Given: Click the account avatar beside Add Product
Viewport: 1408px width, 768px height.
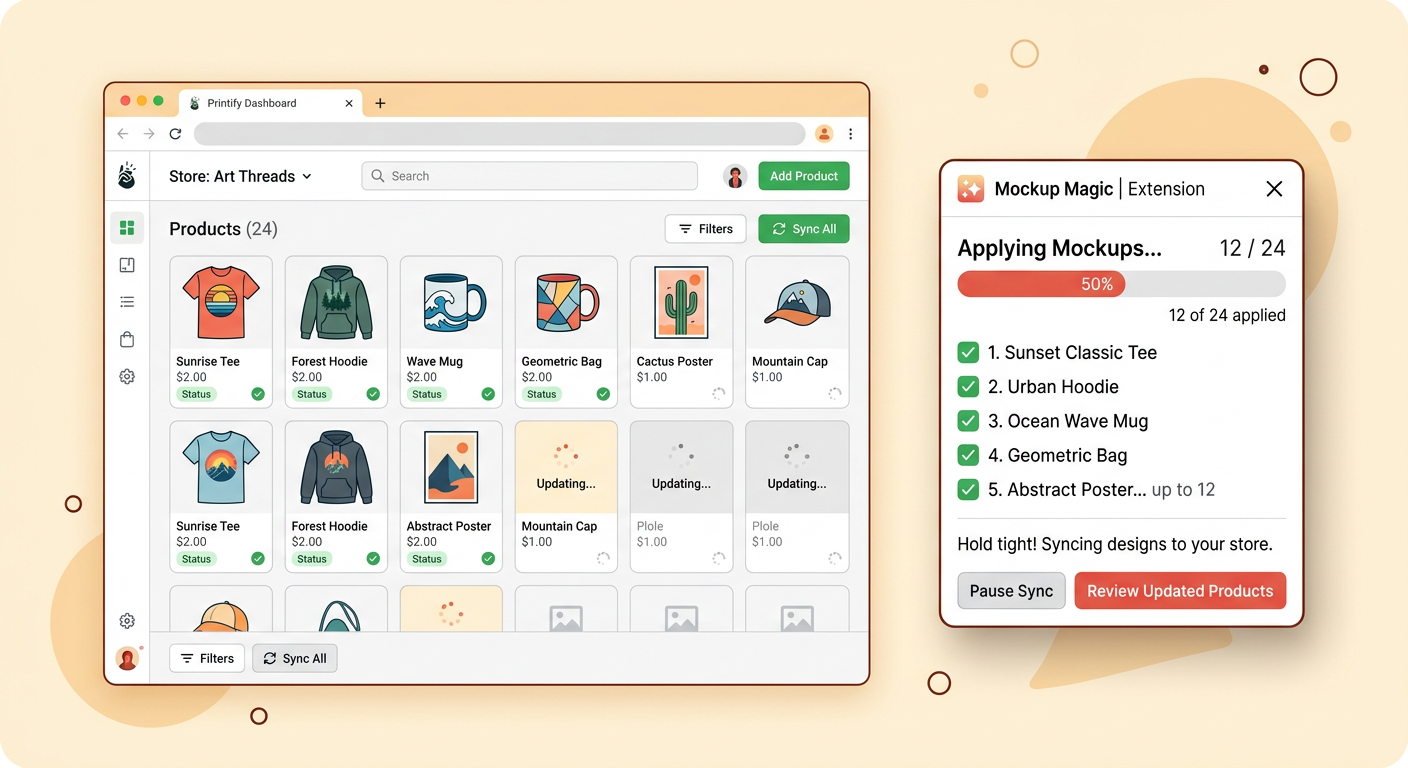Looking at the screenshot, I should 735,176.
